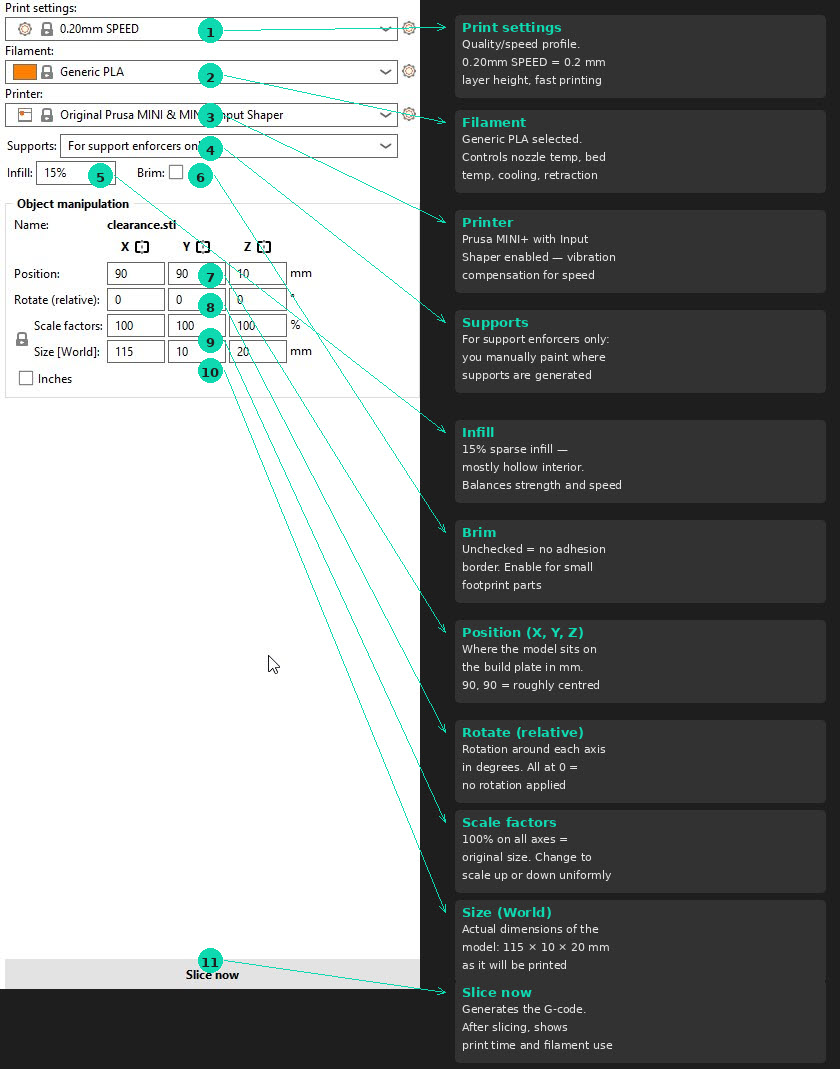The height and width of the screenshot is (1069, 840).
Task: Click the orange filament color swatch
Action: (x=25, y=71)
